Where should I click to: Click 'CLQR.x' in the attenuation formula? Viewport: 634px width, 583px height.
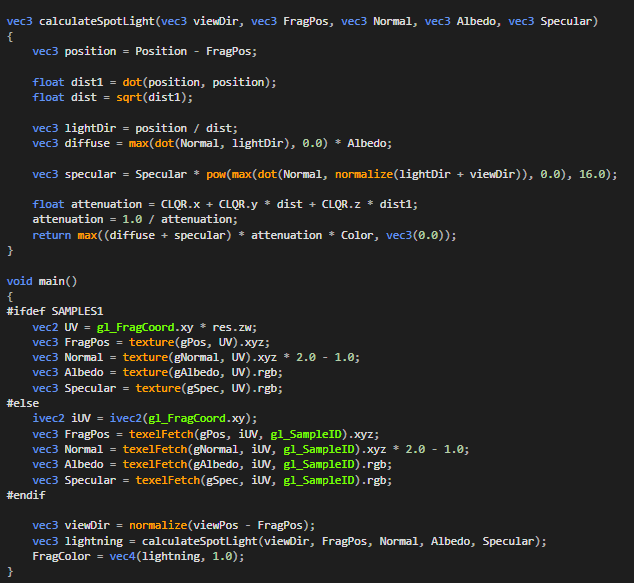(180, 204)
